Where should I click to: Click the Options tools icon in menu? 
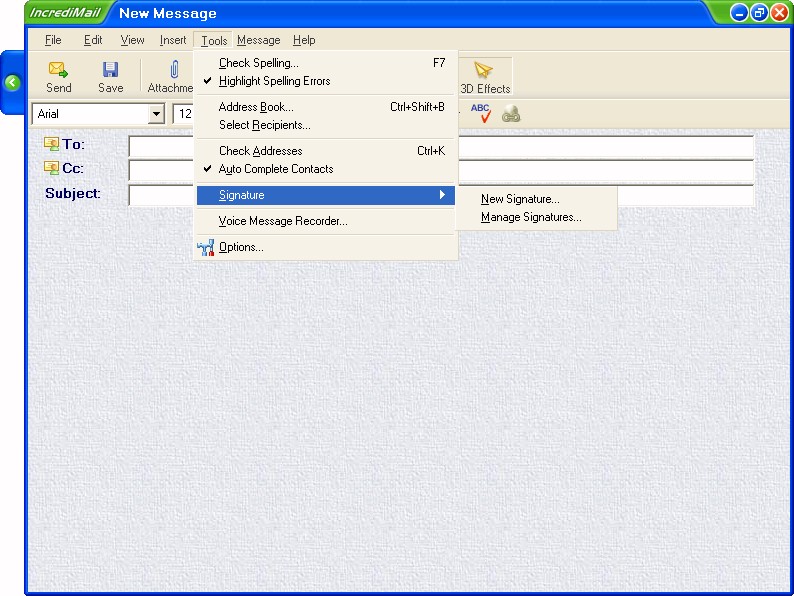click(x=206, y=247)
